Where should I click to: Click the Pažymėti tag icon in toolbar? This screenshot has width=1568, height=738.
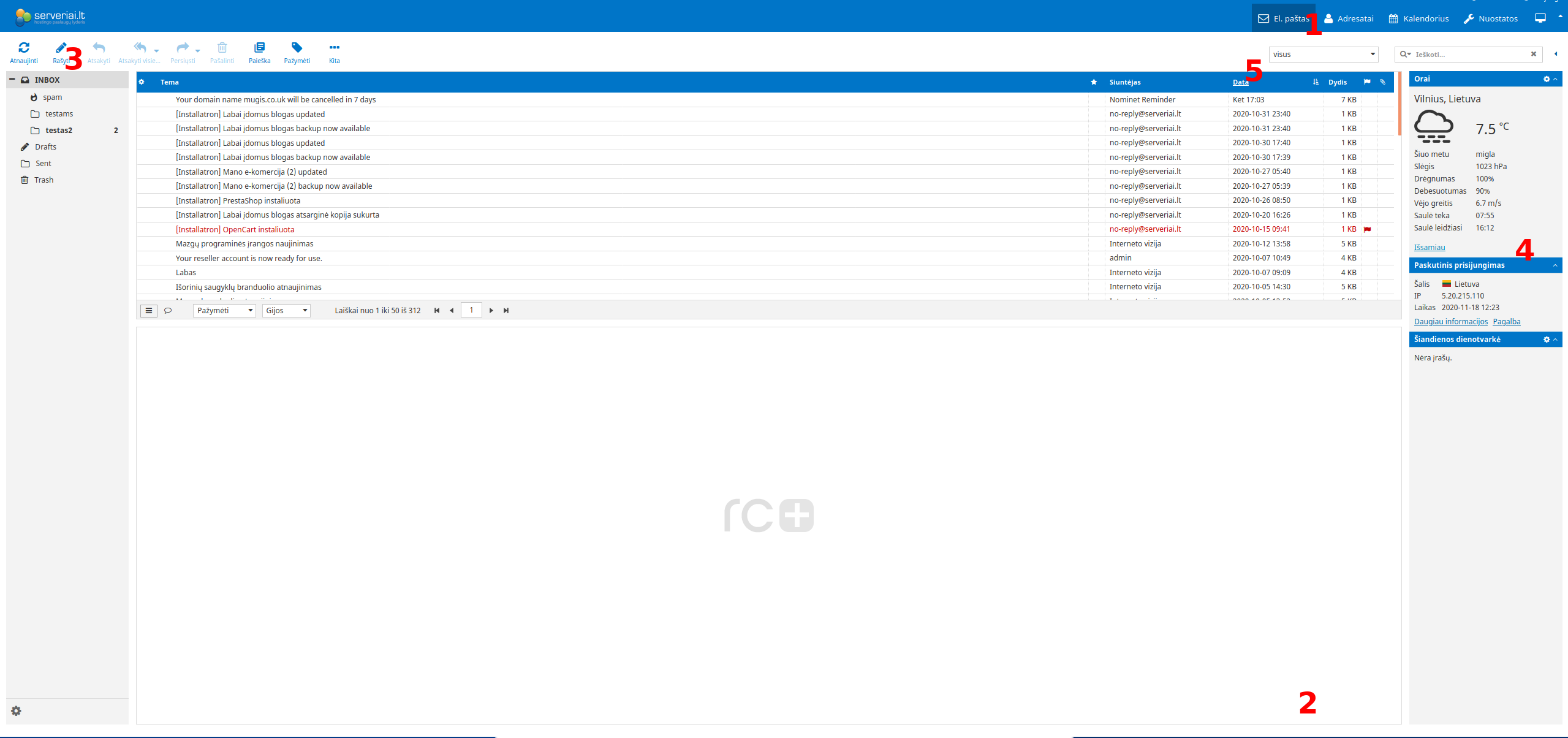tap(297, 48)
